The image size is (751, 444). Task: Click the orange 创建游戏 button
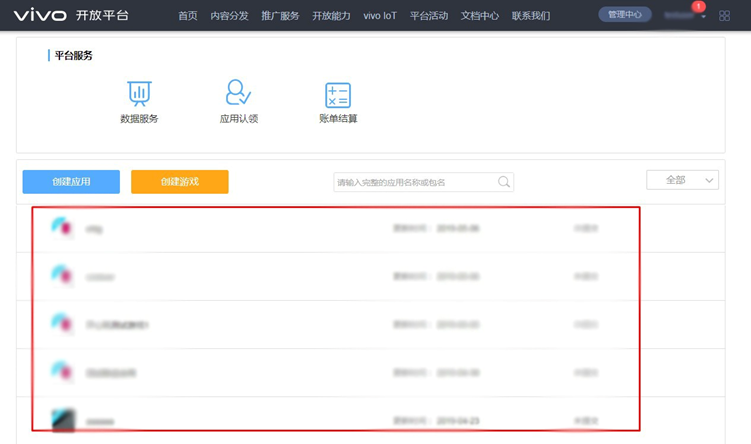point(180,181)
